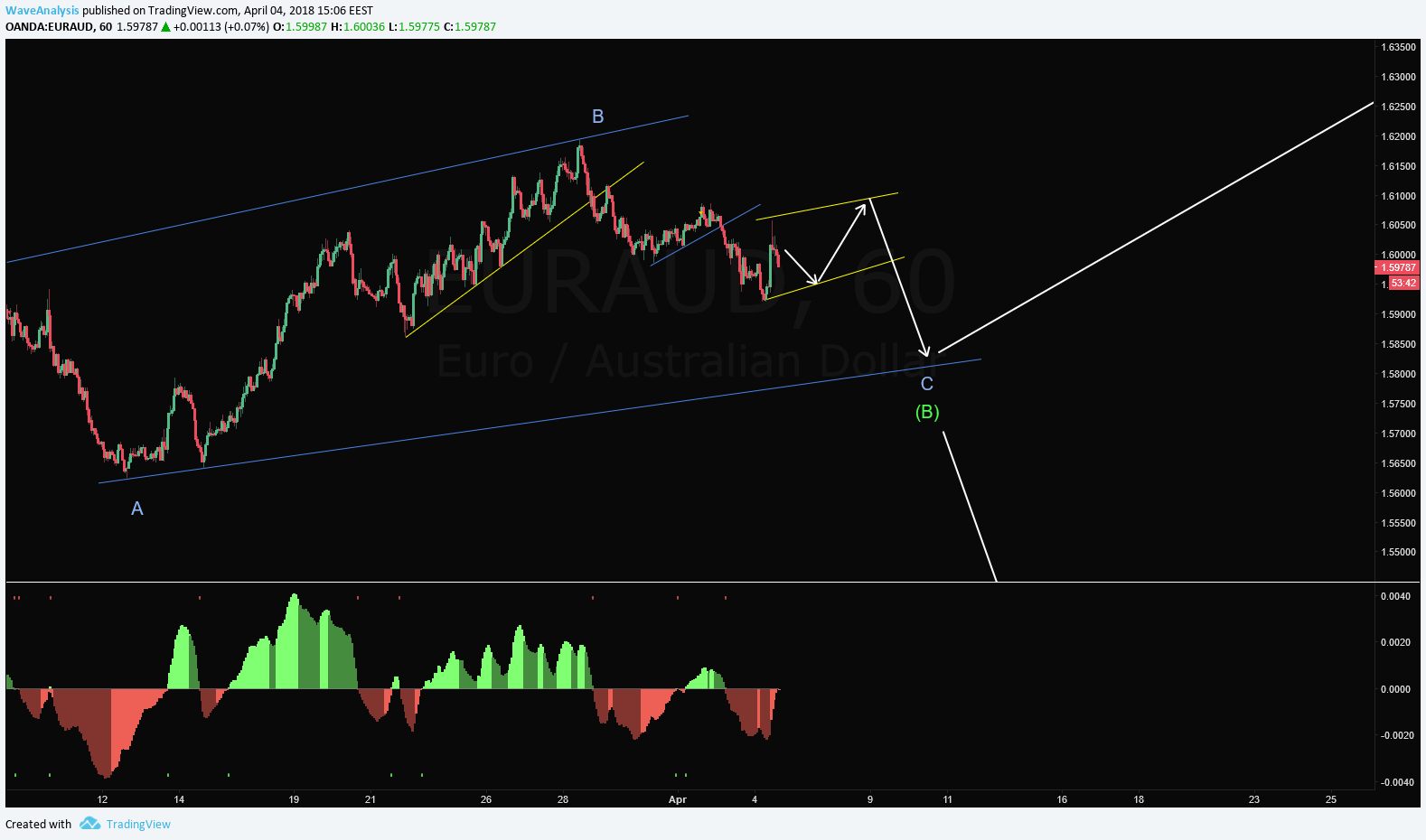Image resolution: width=1426 pixels, height=840 pixels.
Task: Click the -0.0040 indicator scale label
Action: (1395, 782)
